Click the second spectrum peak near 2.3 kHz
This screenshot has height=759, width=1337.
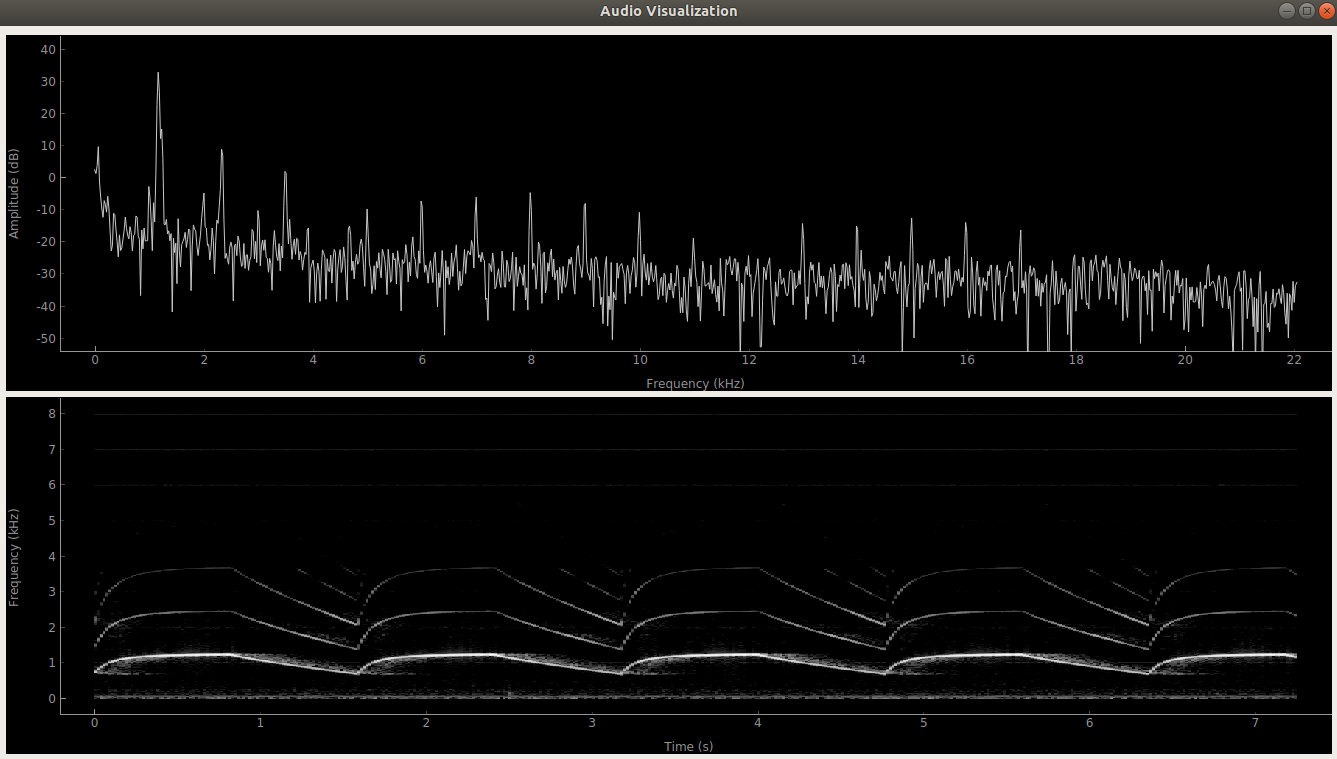pos(222,152)
